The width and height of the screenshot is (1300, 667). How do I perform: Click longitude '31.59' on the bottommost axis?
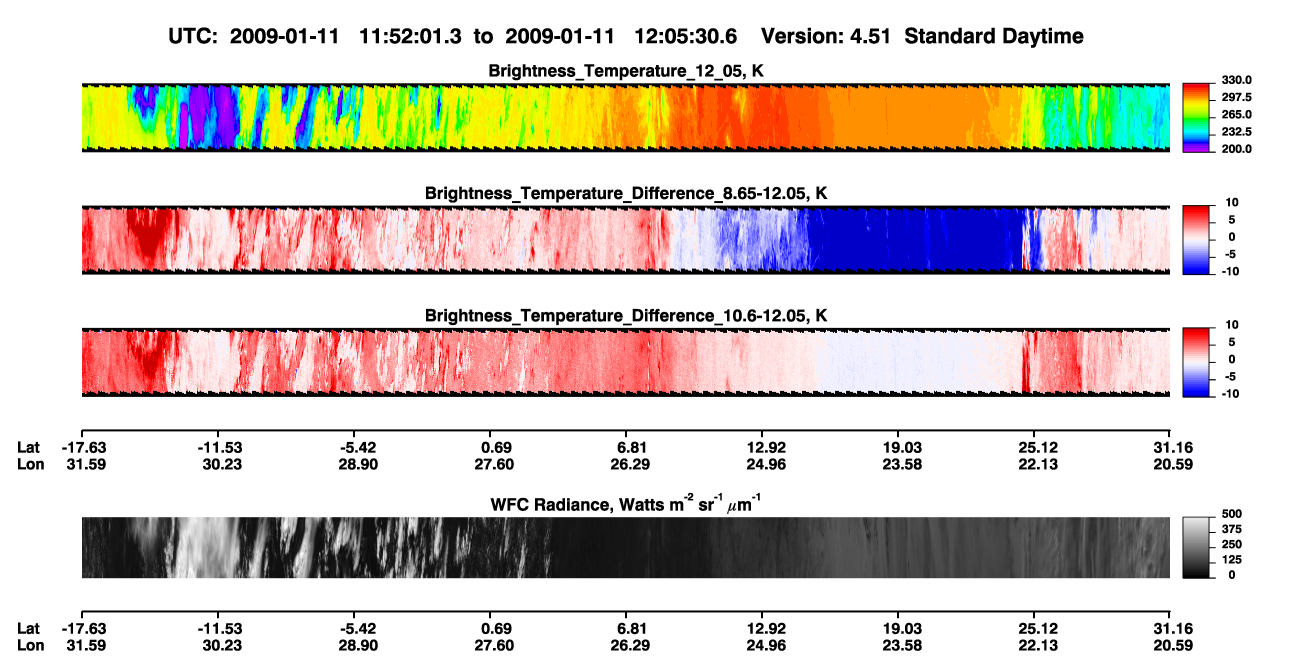click(x=85, y=646)
